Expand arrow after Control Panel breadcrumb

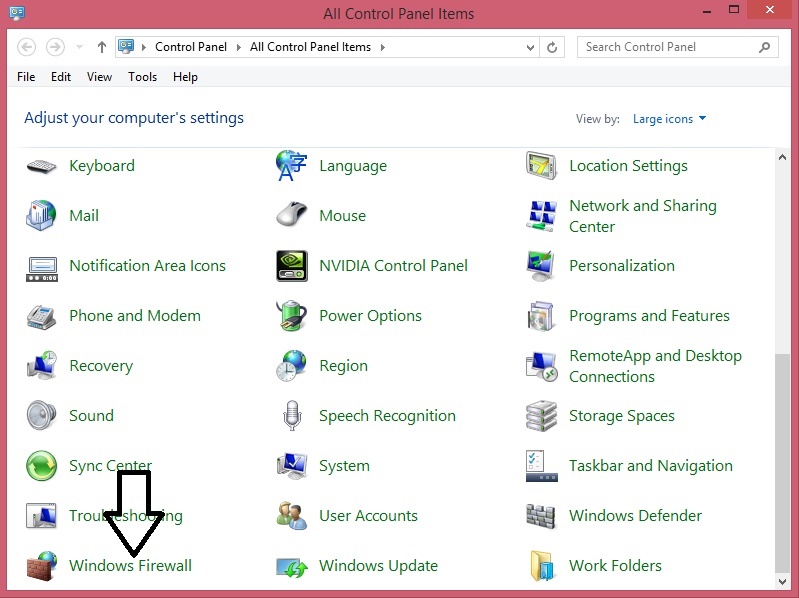click(238, 47)
